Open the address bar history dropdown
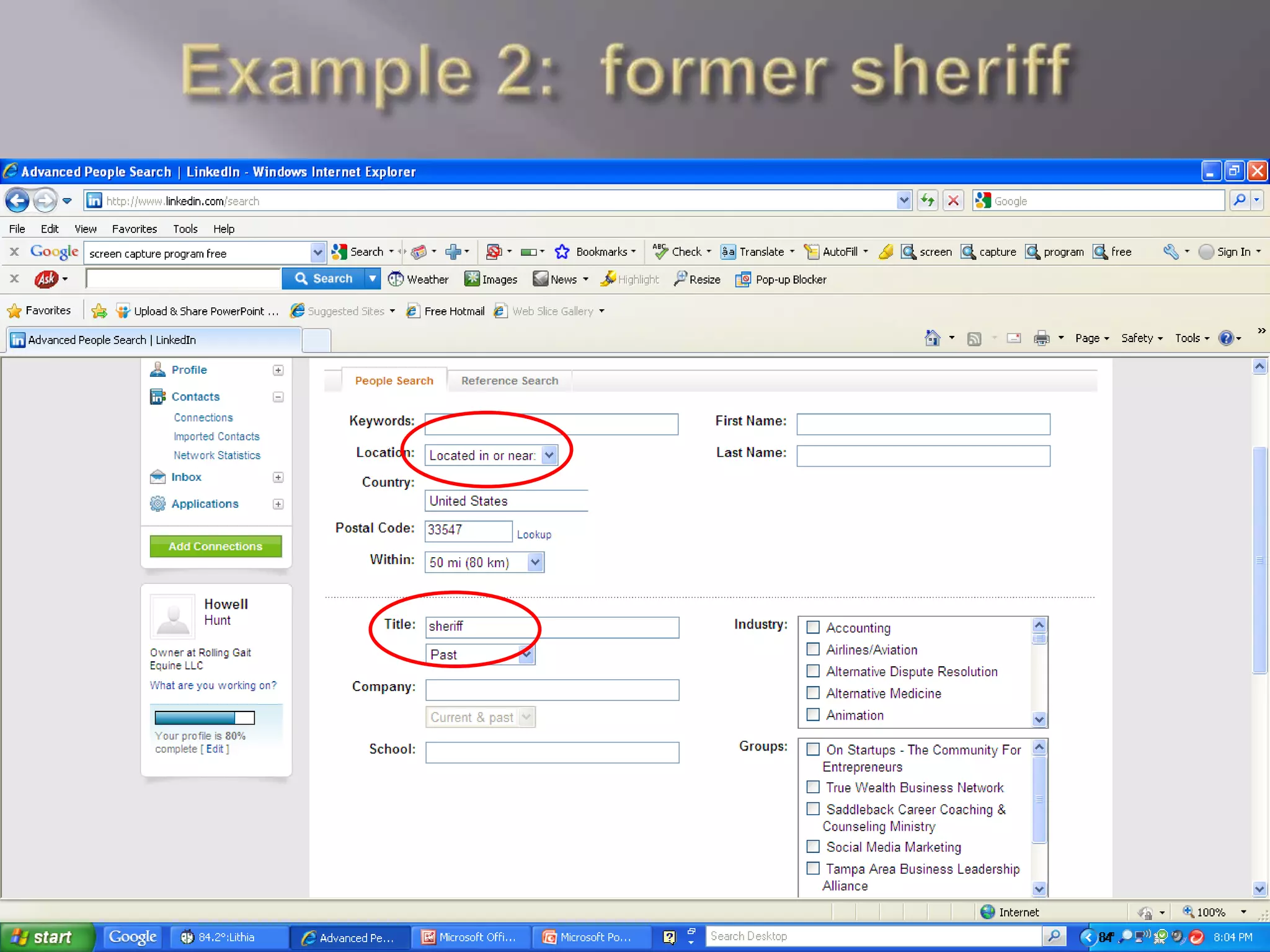 click(x=904, y=200)
